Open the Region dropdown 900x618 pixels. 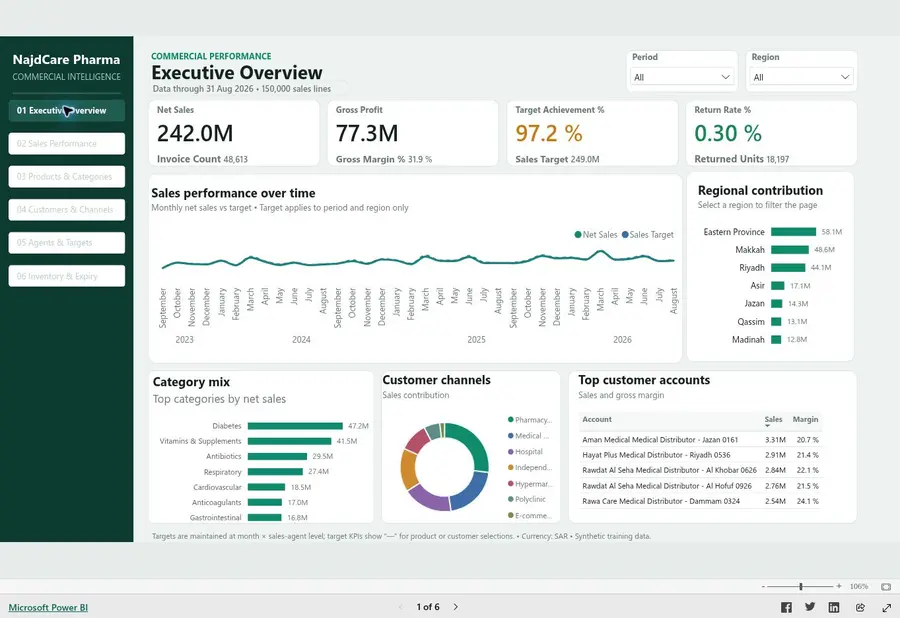801,77
